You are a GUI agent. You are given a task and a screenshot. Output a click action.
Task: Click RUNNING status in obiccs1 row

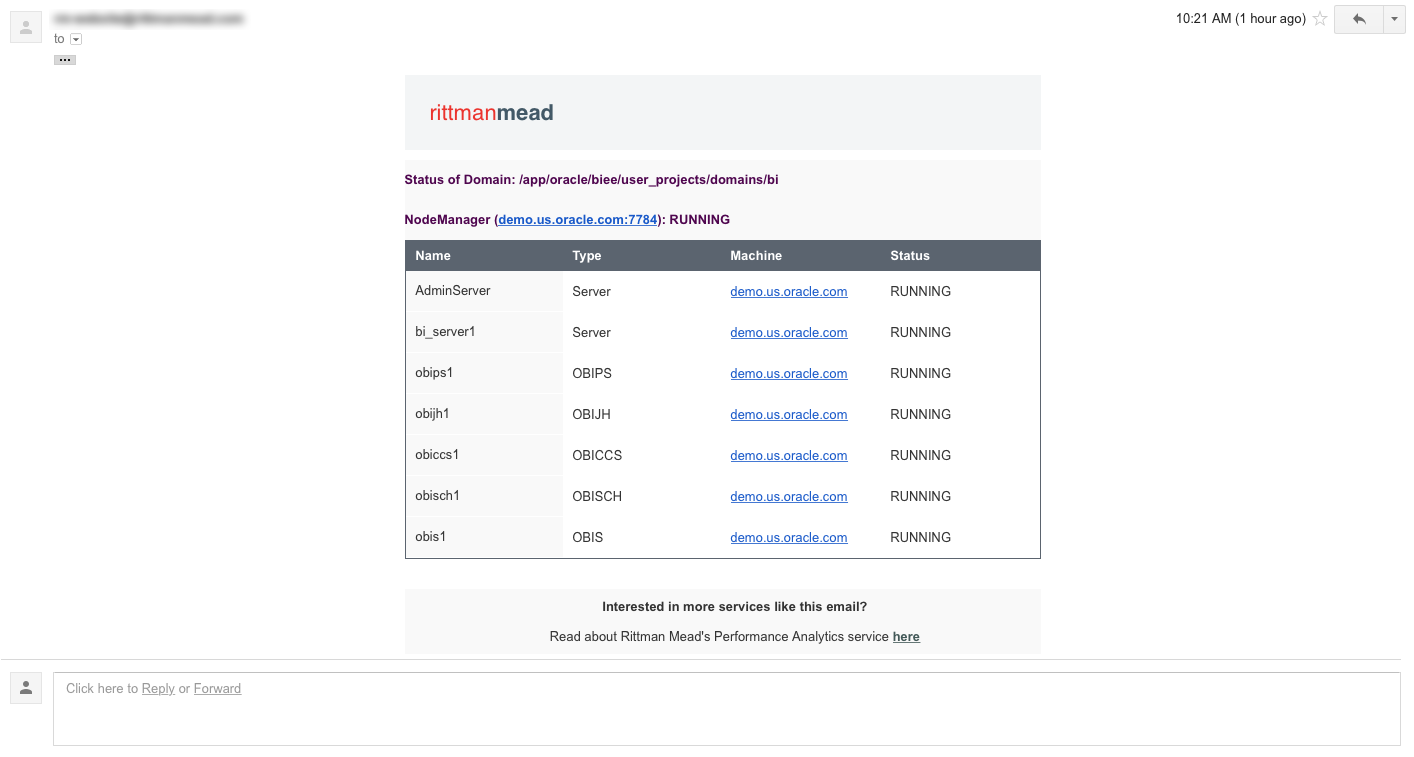pos(920,456)
